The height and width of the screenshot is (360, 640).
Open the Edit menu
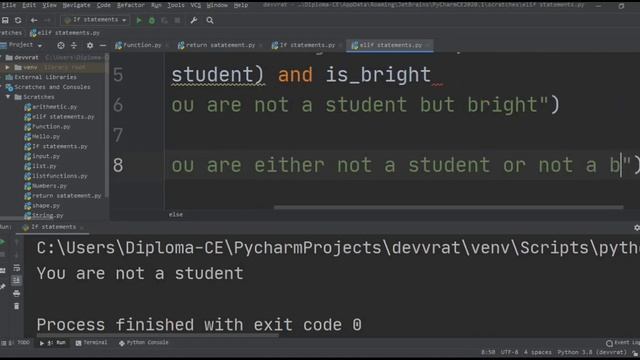point(29,5)
